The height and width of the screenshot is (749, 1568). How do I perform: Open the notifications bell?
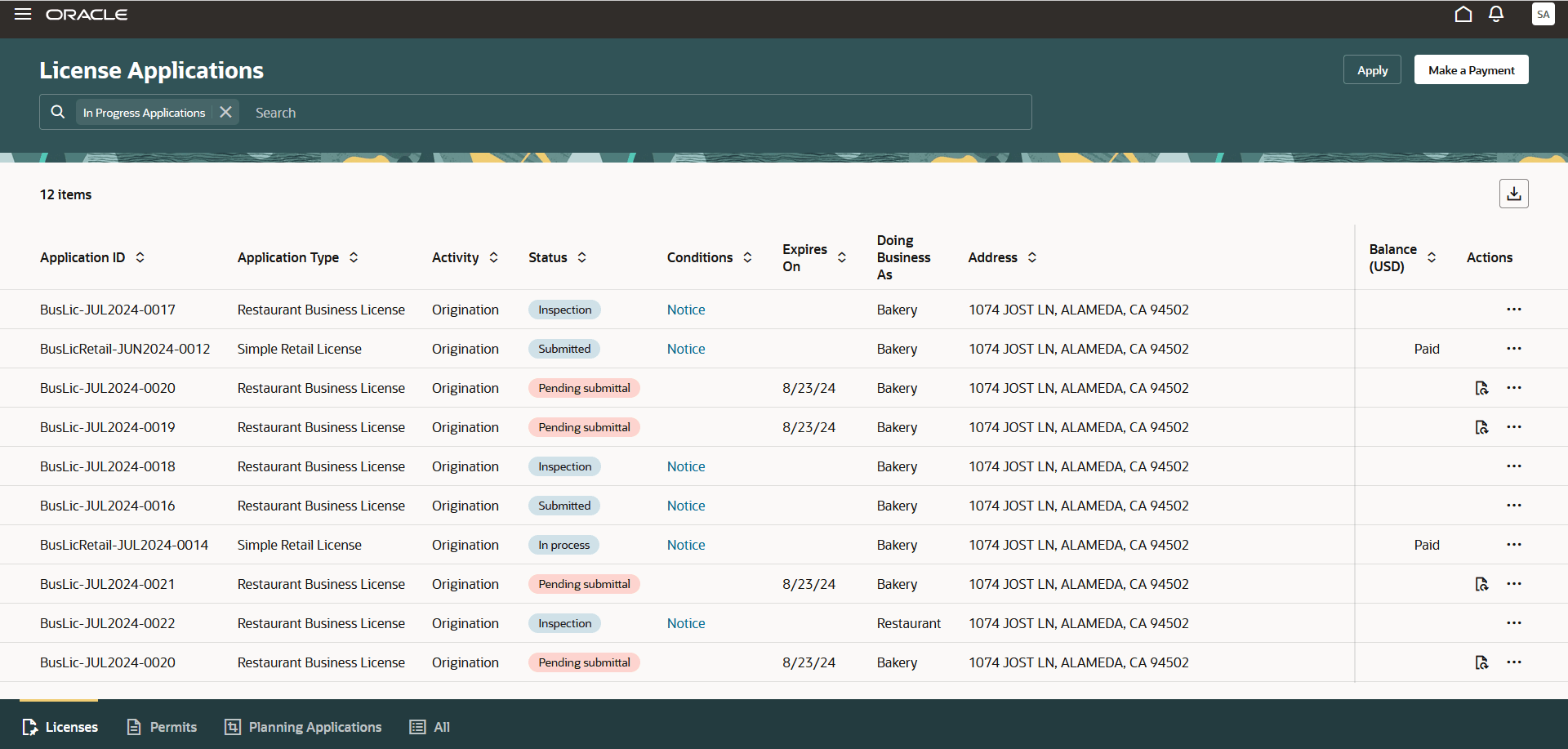1495,14
